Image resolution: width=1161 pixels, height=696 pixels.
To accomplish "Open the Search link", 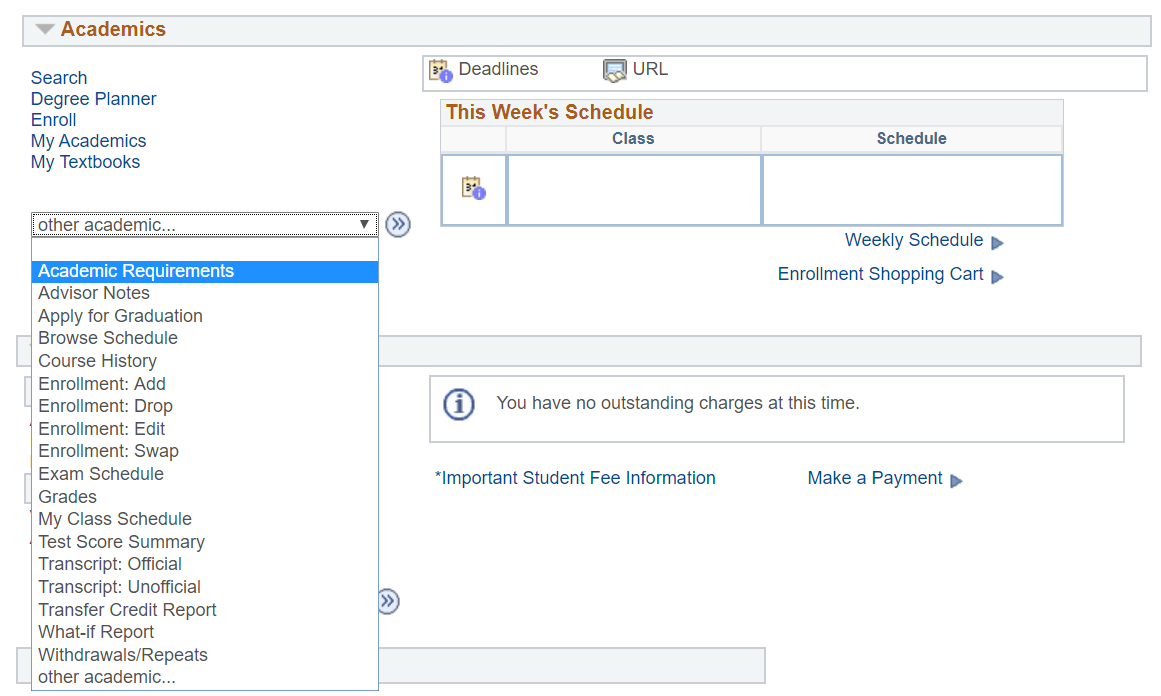I will [58, 78].
